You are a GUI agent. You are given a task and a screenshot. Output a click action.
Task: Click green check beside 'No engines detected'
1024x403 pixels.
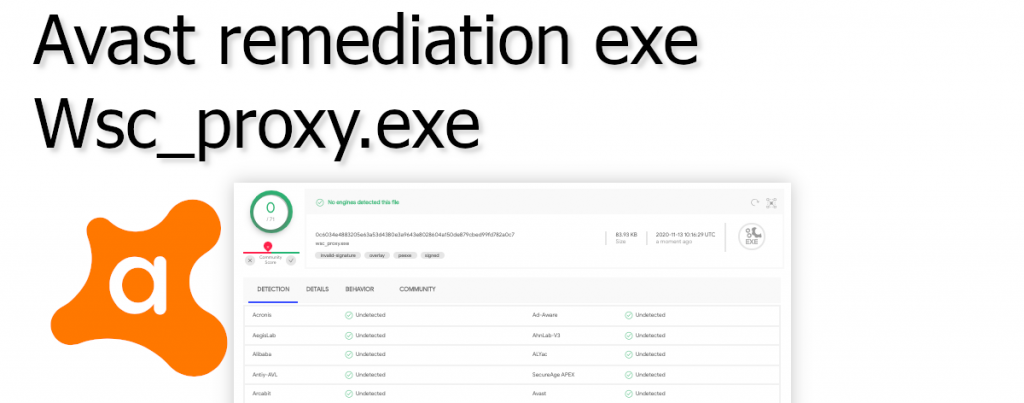pos(320,202)
